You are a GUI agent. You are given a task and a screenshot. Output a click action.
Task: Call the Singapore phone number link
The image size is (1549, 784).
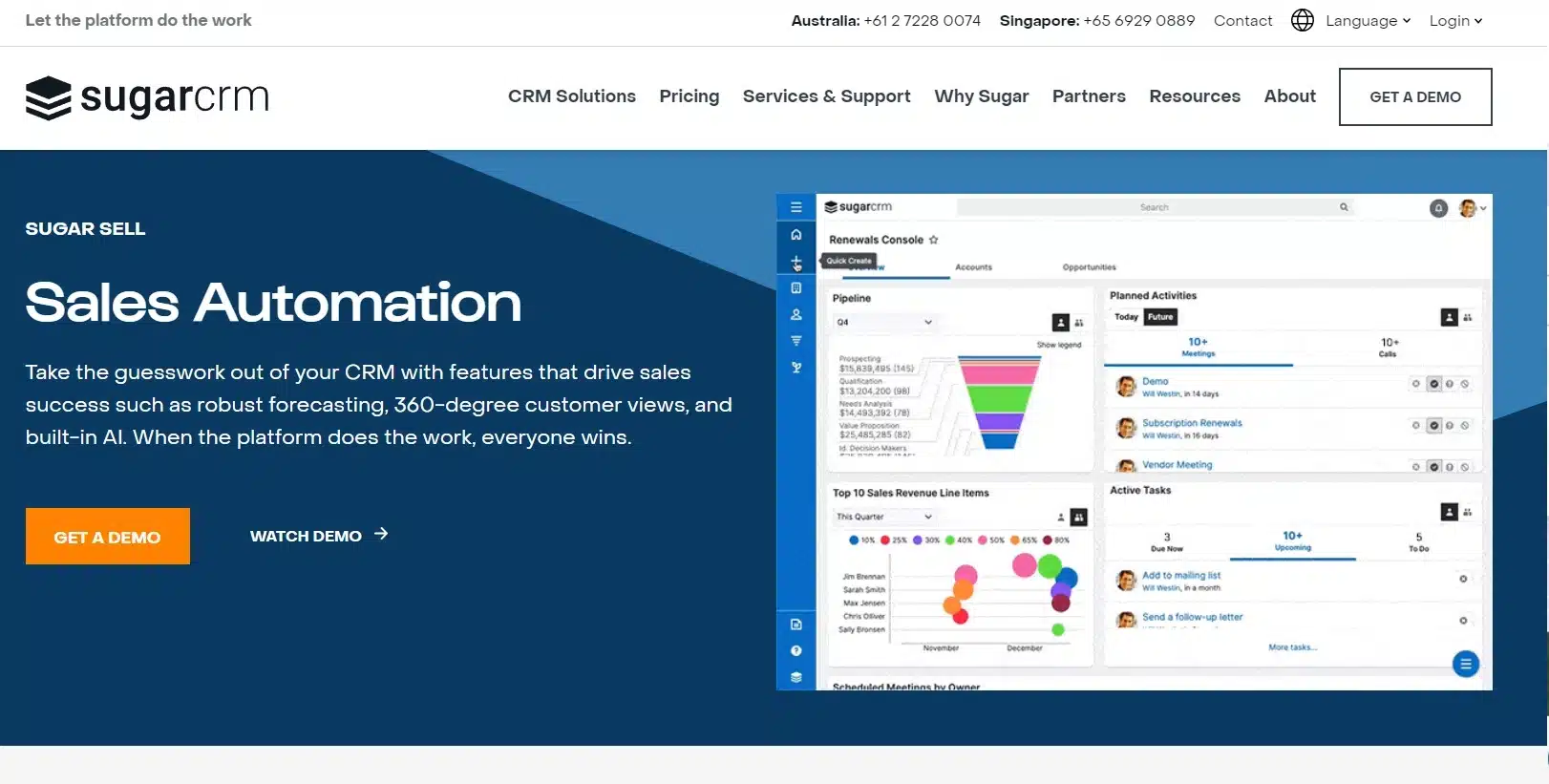coord(1139,20)
